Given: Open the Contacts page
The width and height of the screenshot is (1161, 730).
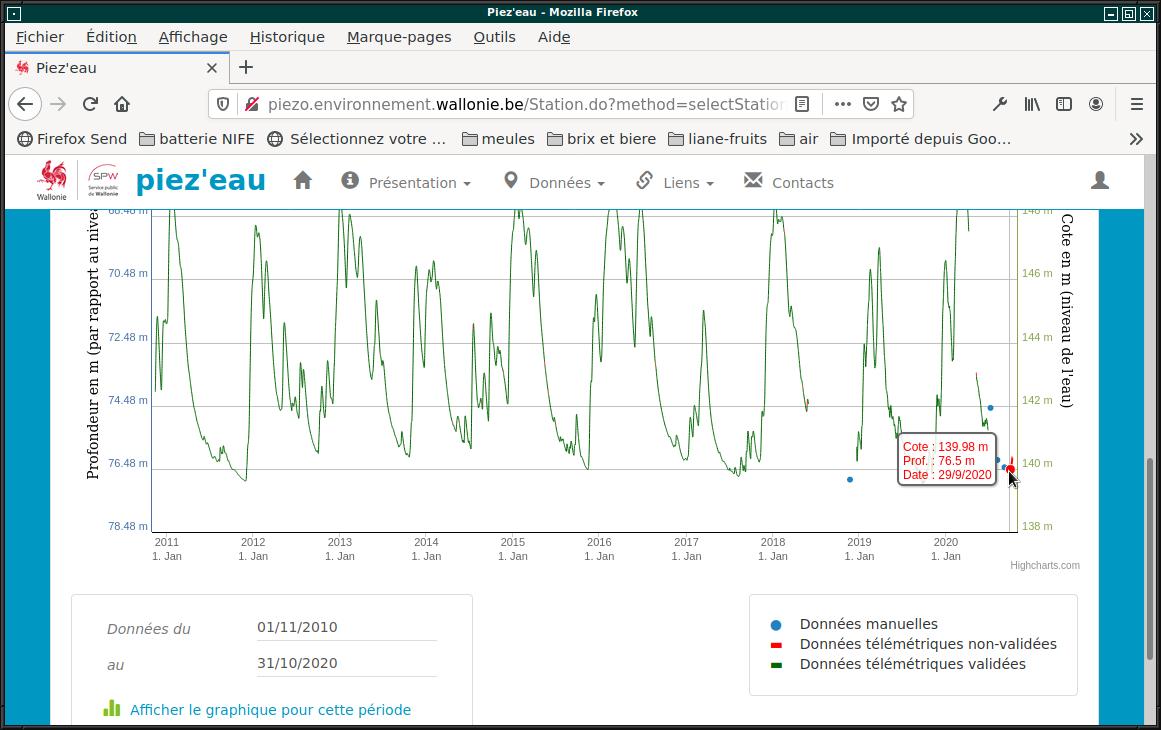Looking at the screenshot, I should 789,182.
